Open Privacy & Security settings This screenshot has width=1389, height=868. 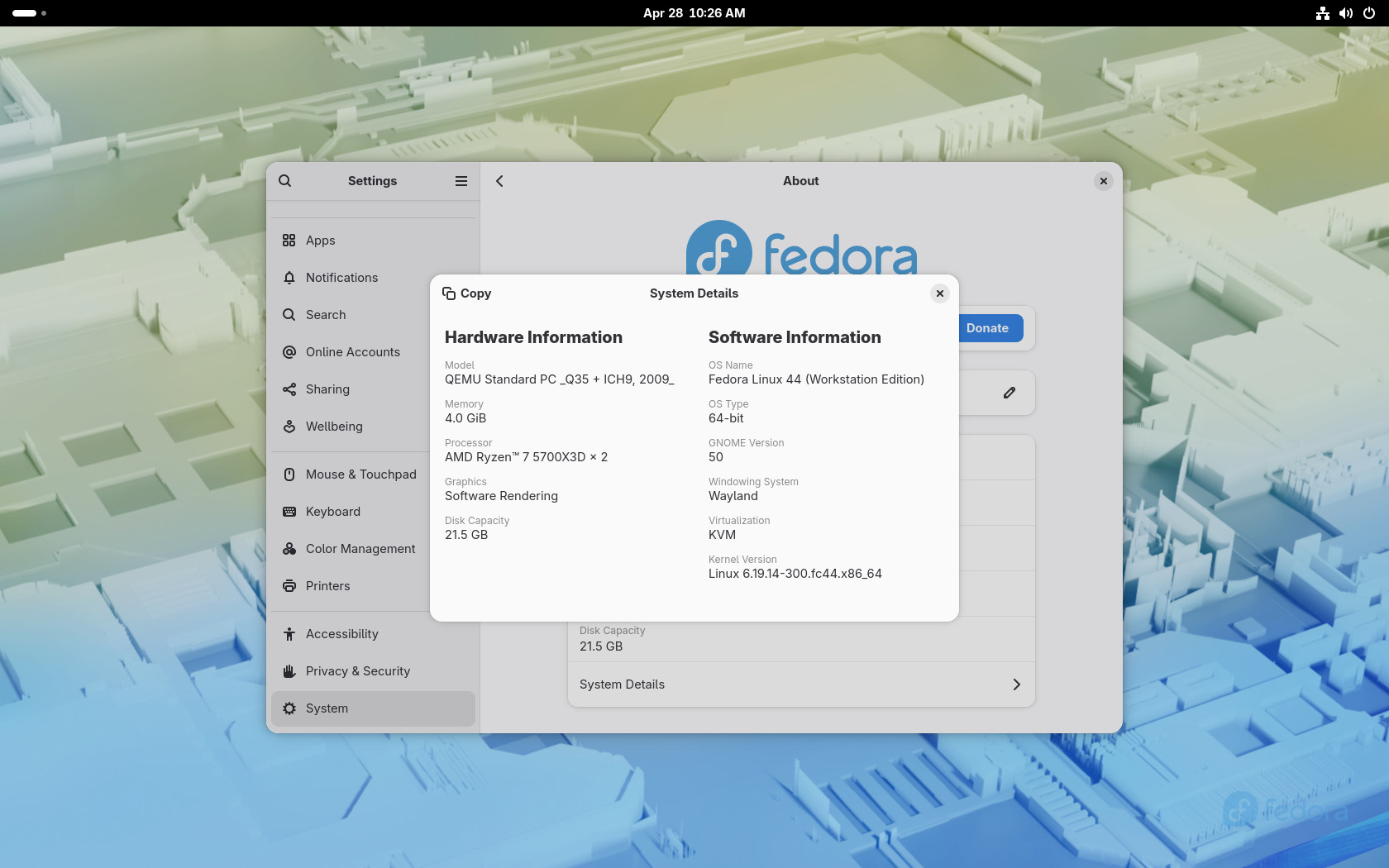[x=357, y=671]
